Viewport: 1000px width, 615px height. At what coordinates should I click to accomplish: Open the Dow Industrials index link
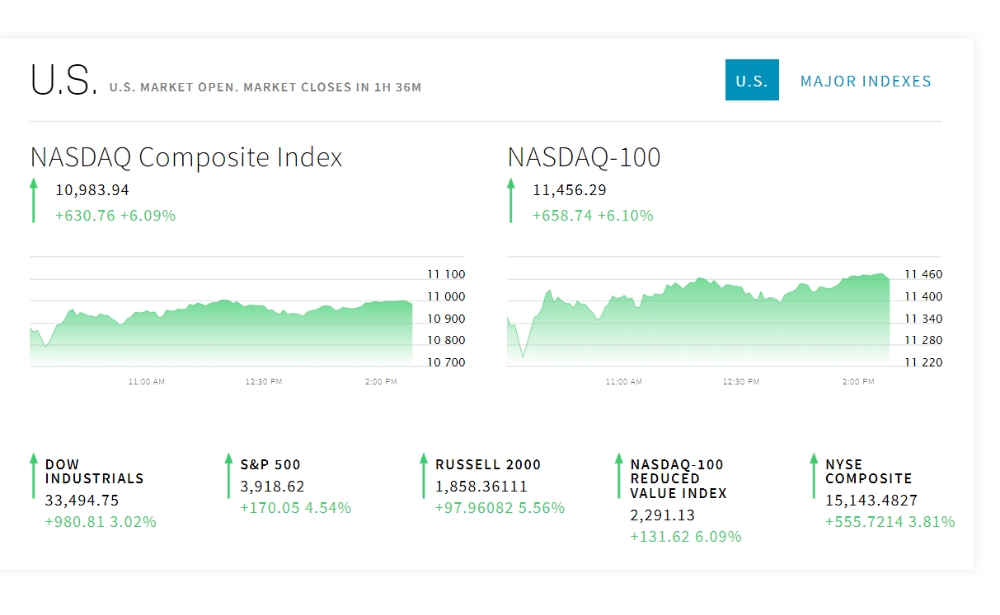(94, 471)
